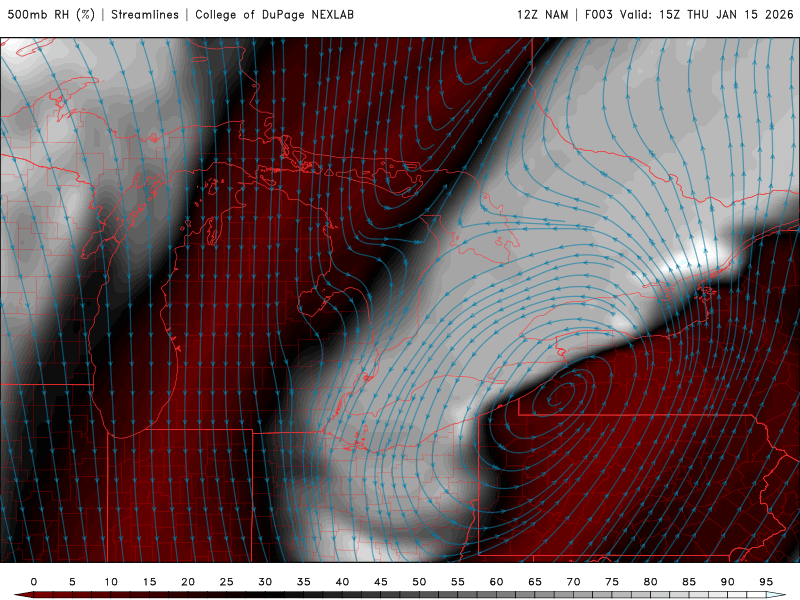Click the '15' colorbar label
This screenshot has height=600, width=800.
149,582
